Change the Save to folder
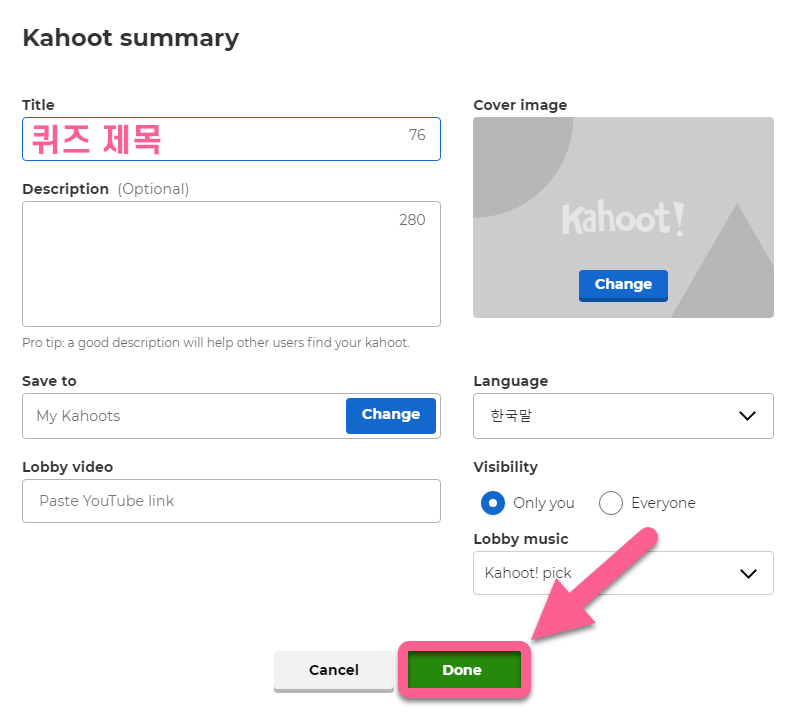 coord(390,415)
